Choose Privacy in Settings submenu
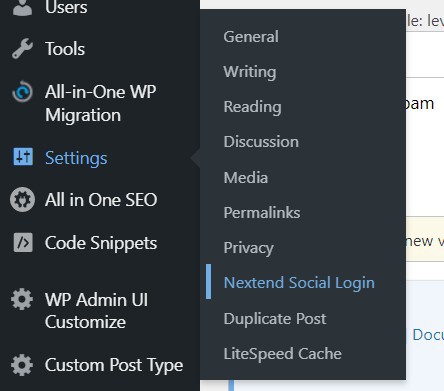Viewport: 444px width, 391px height. click(248, 248)
